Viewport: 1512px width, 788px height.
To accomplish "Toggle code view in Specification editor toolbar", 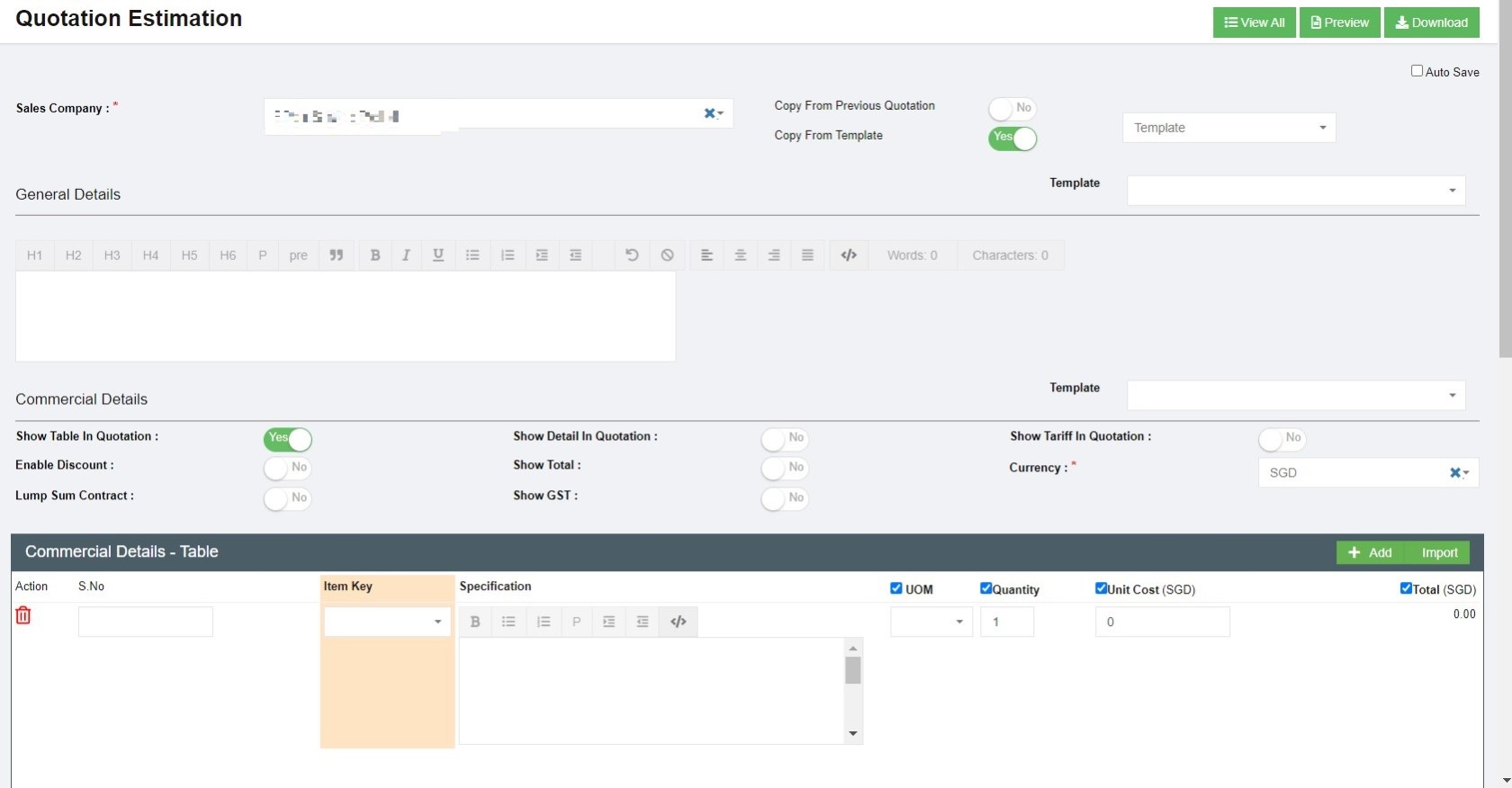I will 679,622.
